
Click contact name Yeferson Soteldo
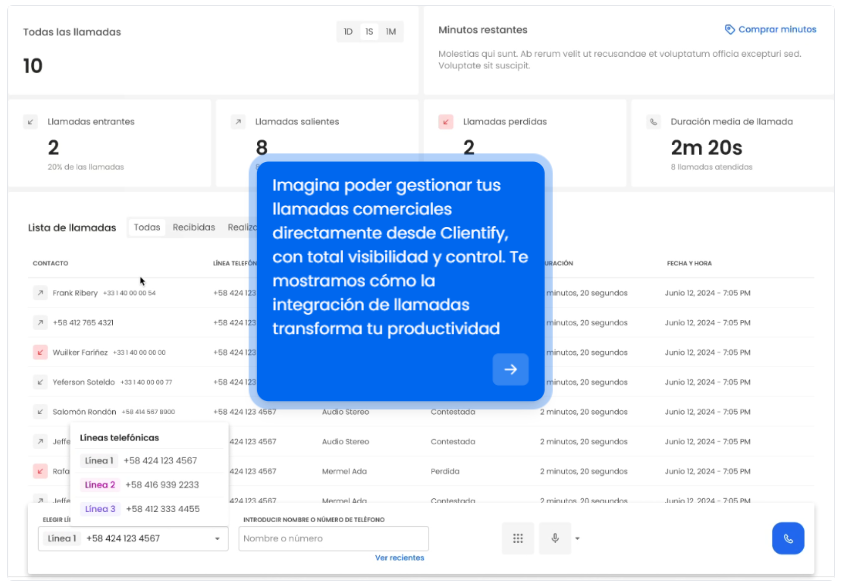pyautogui.click(x=84, y=382)
